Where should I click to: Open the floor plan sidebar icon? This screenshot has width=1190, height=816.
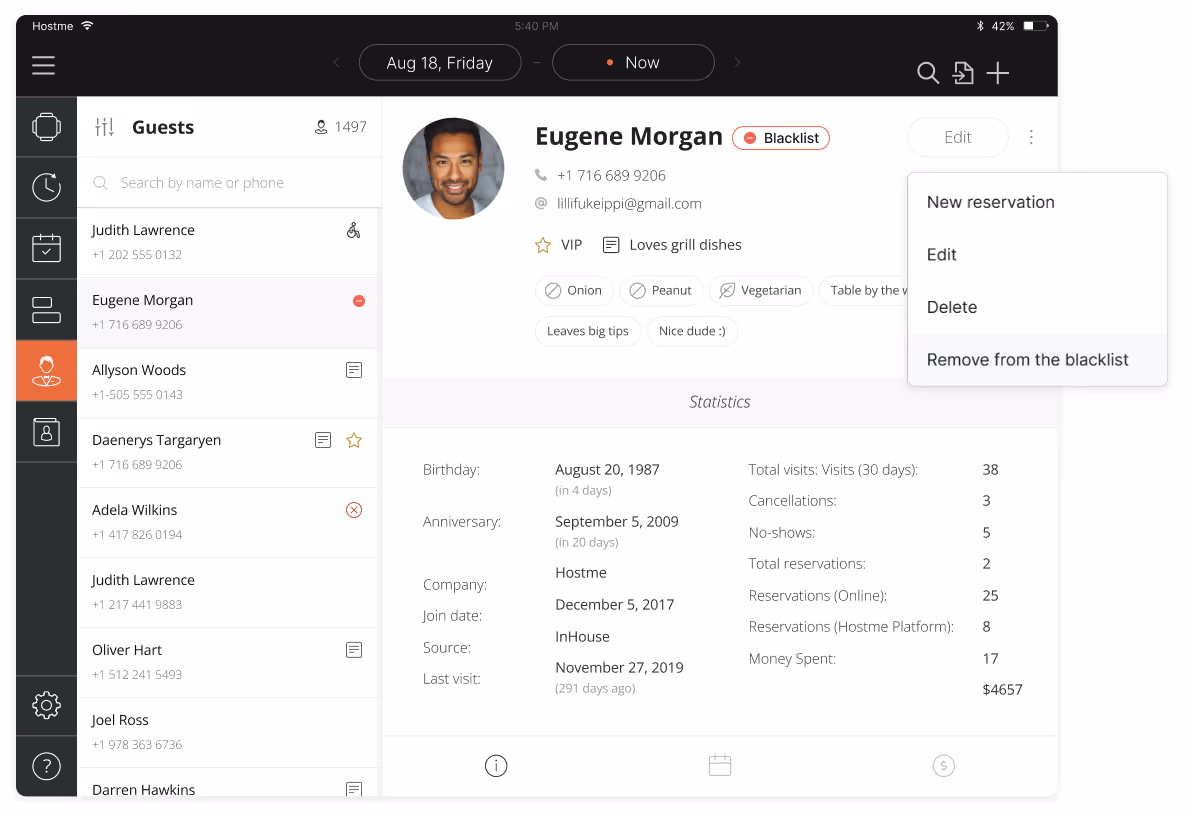[x=46, y=127]
